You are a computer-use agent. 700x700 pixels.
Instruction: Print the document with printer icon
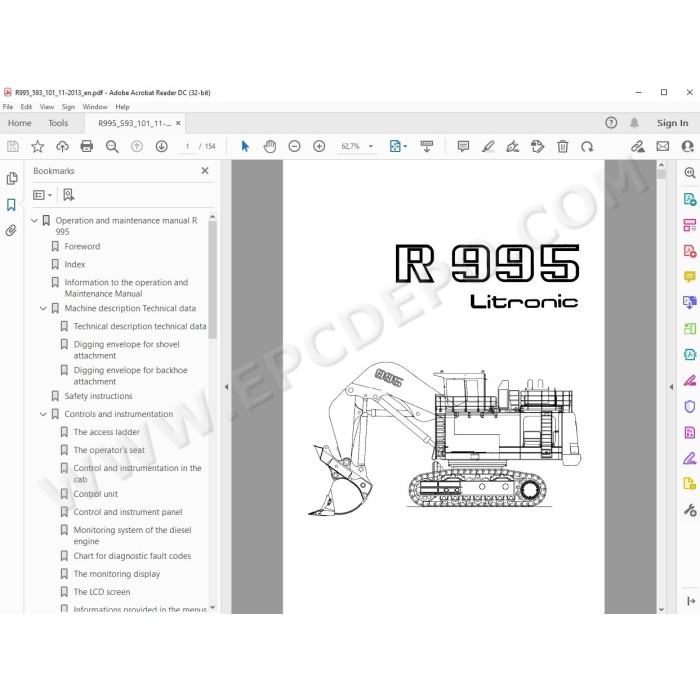point(87,146)
